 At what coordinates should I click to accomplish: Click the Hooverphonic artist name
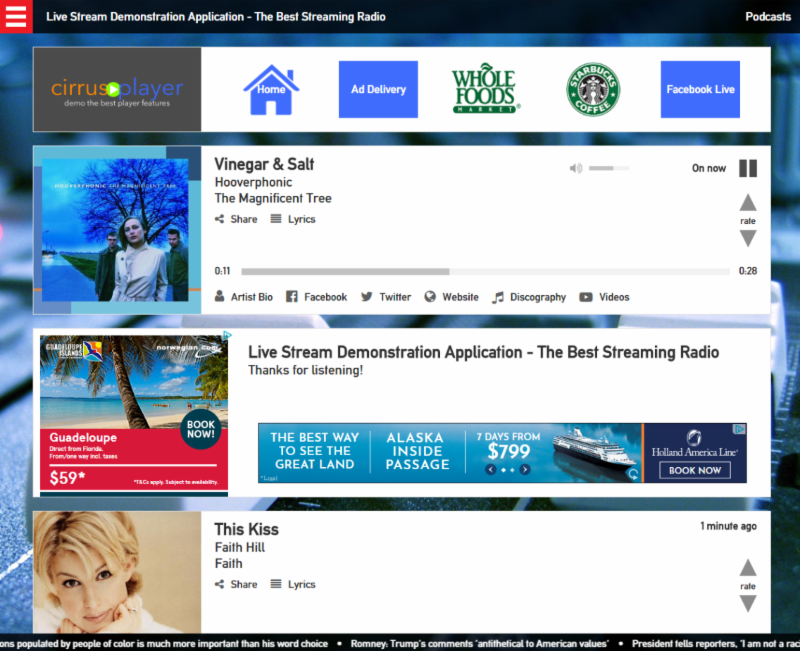click(x=254, y=182)
